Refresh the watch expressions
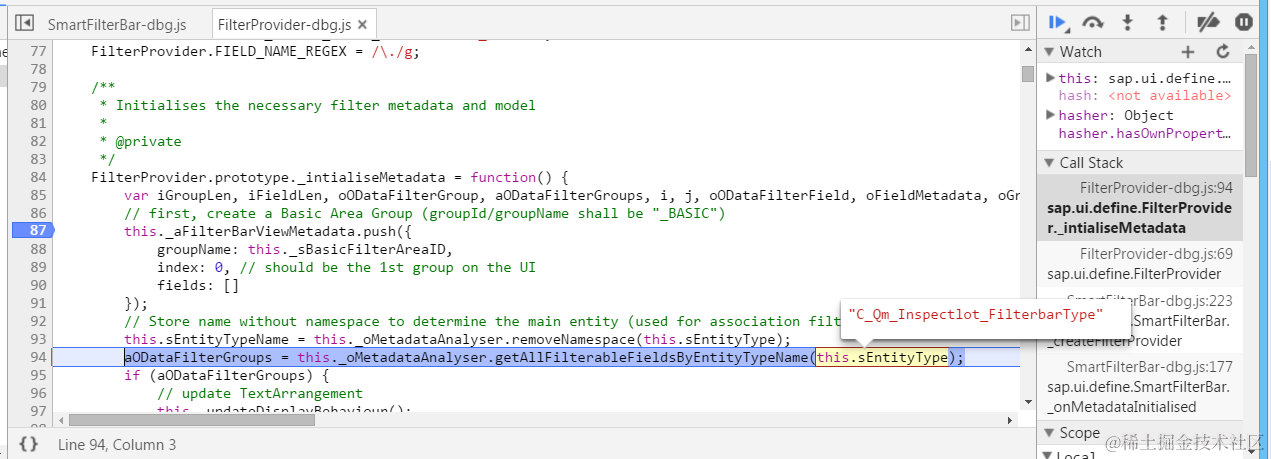This screenshot has width=1271, height=459. coord(1222,52)
